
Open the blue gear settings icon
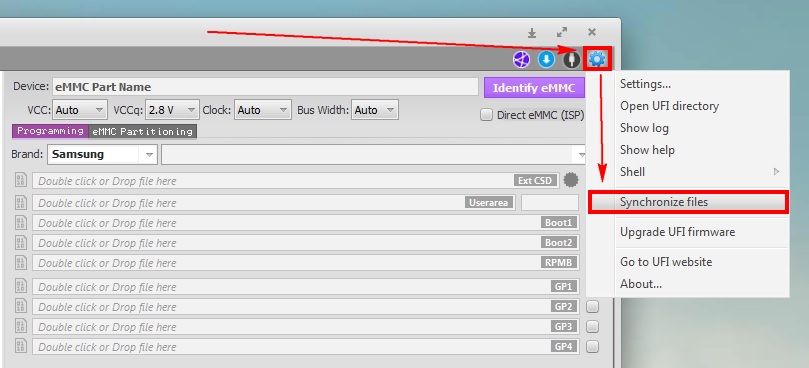(596, 60)
